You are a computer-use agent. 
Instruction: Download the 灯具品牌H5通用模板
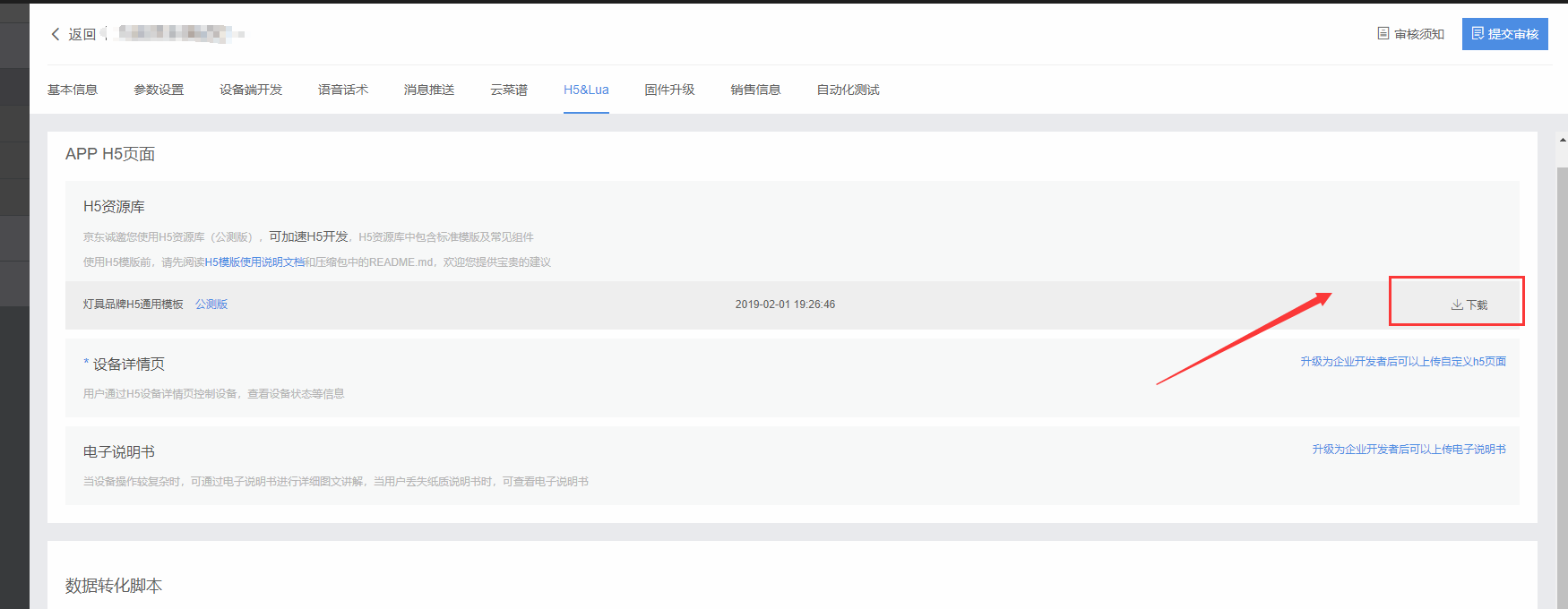[x=1469, y=304]
